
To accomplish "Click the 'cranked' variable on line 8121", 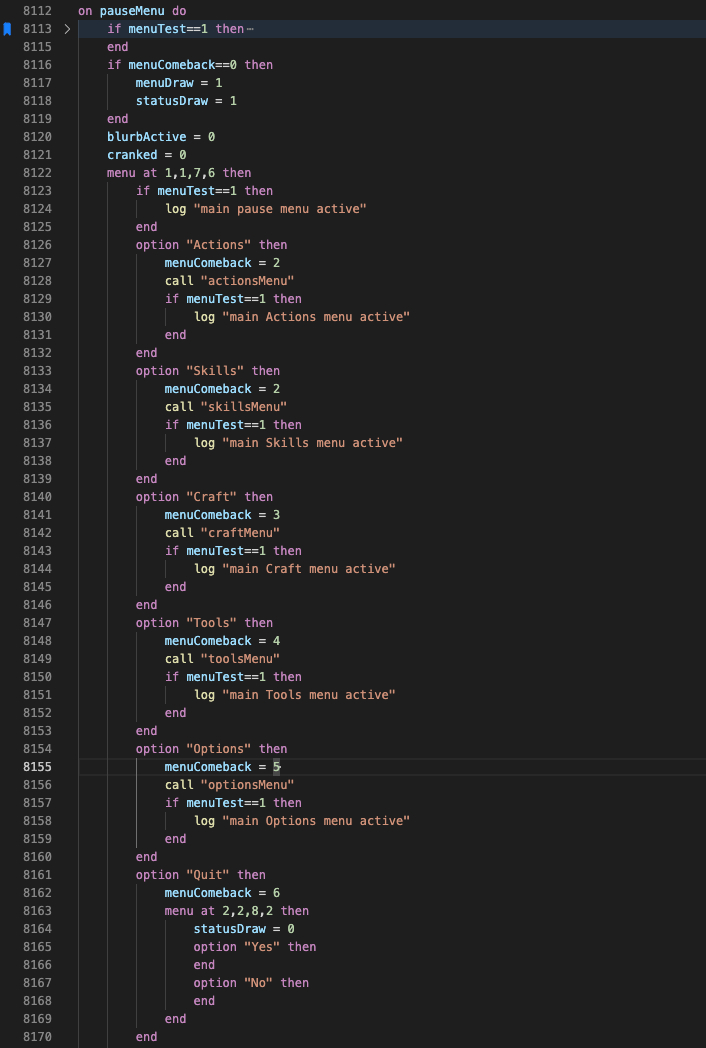I will pyautogui.click(x=133, y=155).
